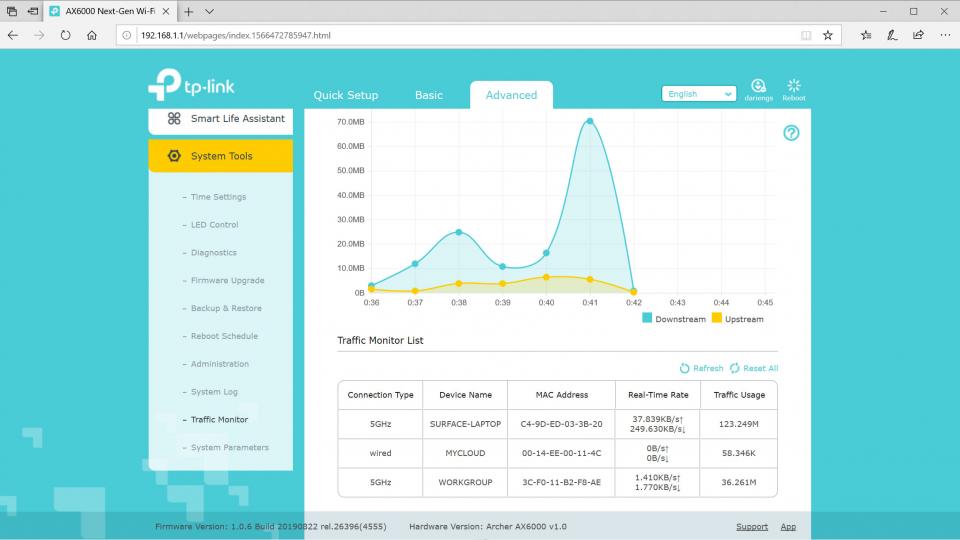The width and height of the screenshot is (960, 540).
Task: Open Firmware Upgrade in the sidebar
Action: 227,281
